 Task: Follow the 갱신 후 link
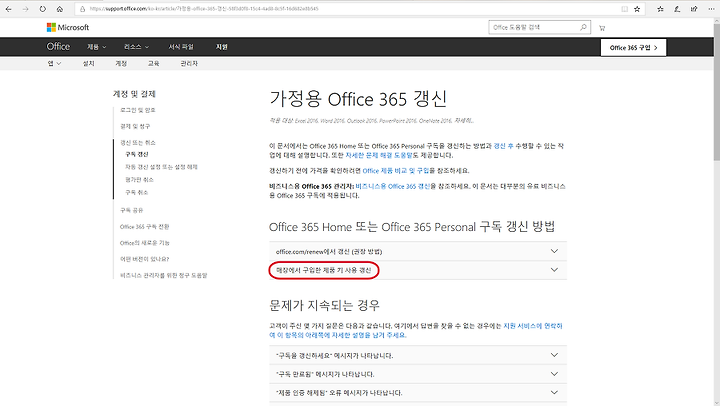coord(503,146)
